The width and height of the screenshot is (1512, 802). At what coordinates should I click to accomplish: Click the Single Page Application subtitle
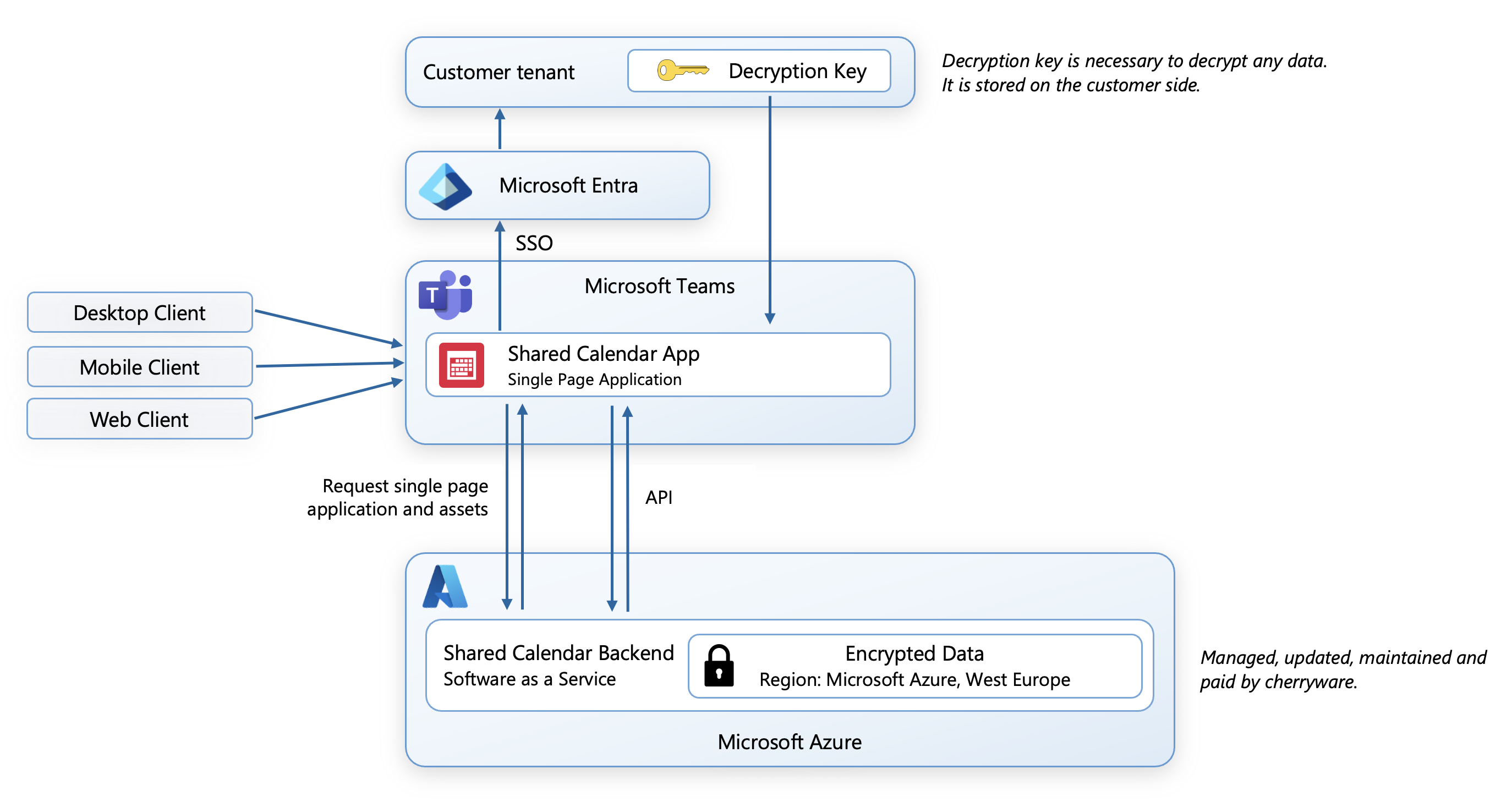[x=594, y=380]
